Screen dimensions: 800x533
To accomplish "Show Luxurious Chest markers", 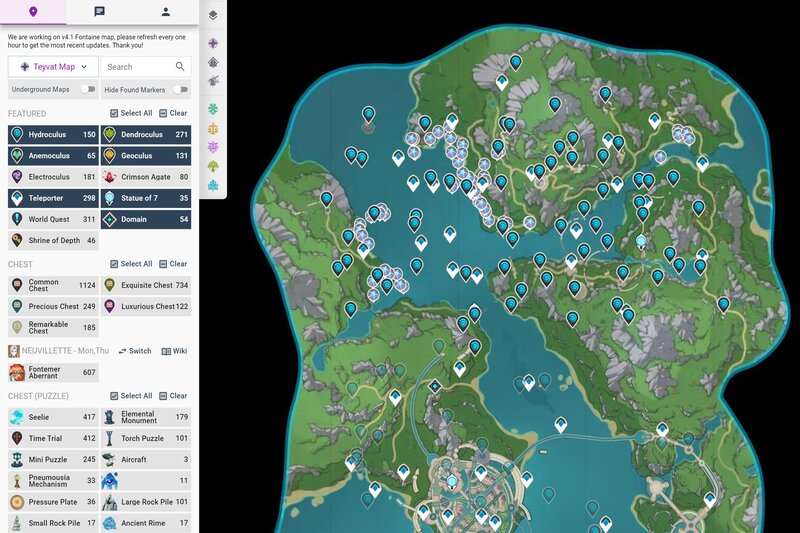I will (x=146, y=307).
